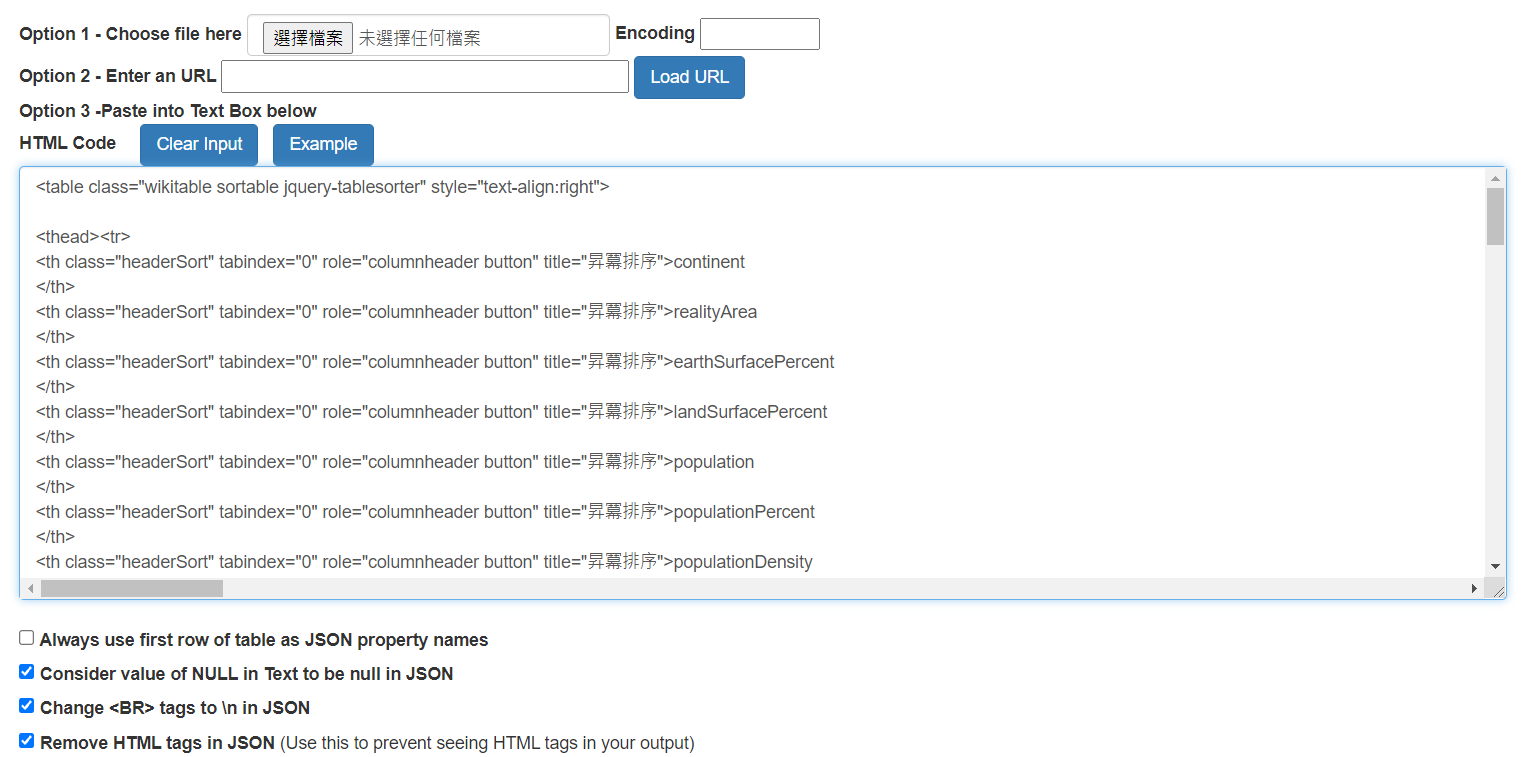Click the text area resize handle
Viewport: 1536px width, 757px height.
tap(1497, 591)
